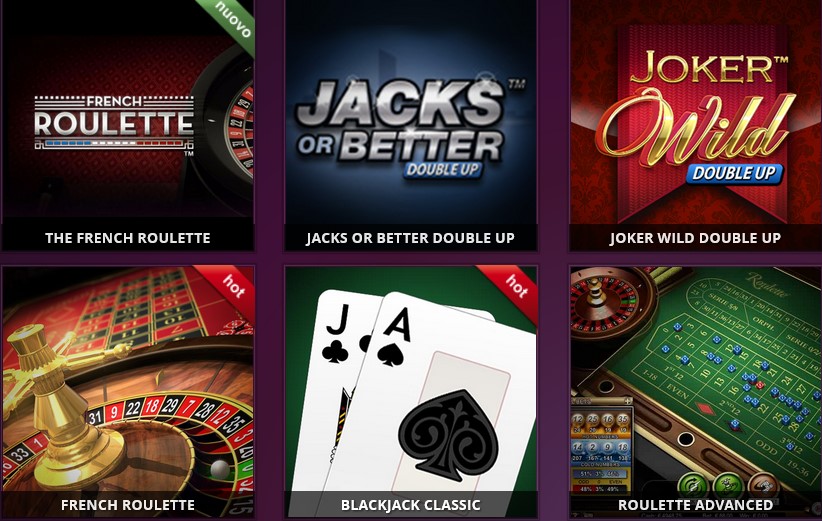Click the 'ROULETTE ADVANCED' caption text
The height and width of the screenshot is (521, 822).
pyautogui.click(x=695, y=505)
